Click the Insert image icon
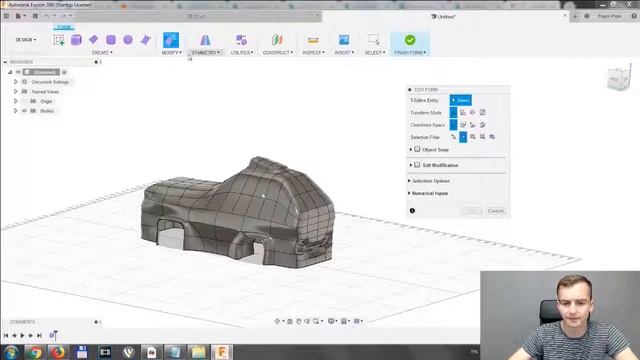 click(x=344, y=40)
